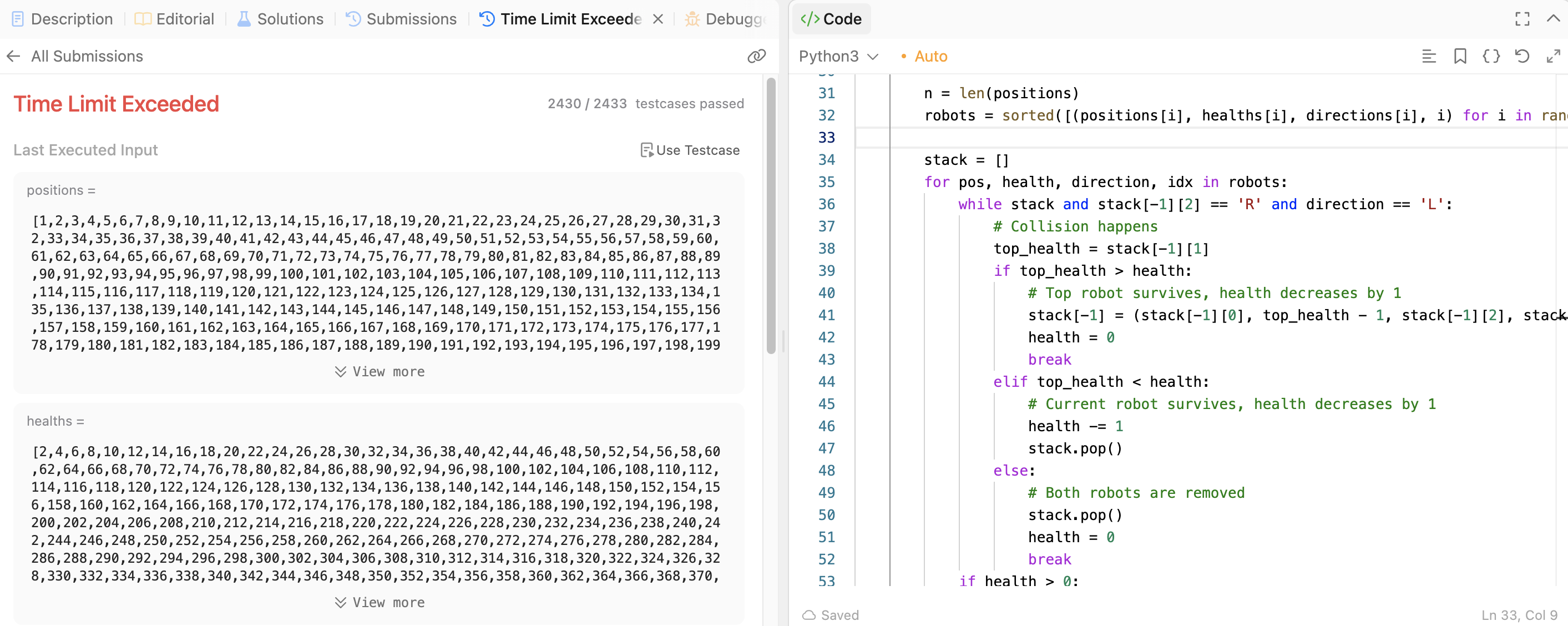This screenshot has width=1568, height=626.
Task: Open the Python3 language dropdown
Action: (838, 56)
